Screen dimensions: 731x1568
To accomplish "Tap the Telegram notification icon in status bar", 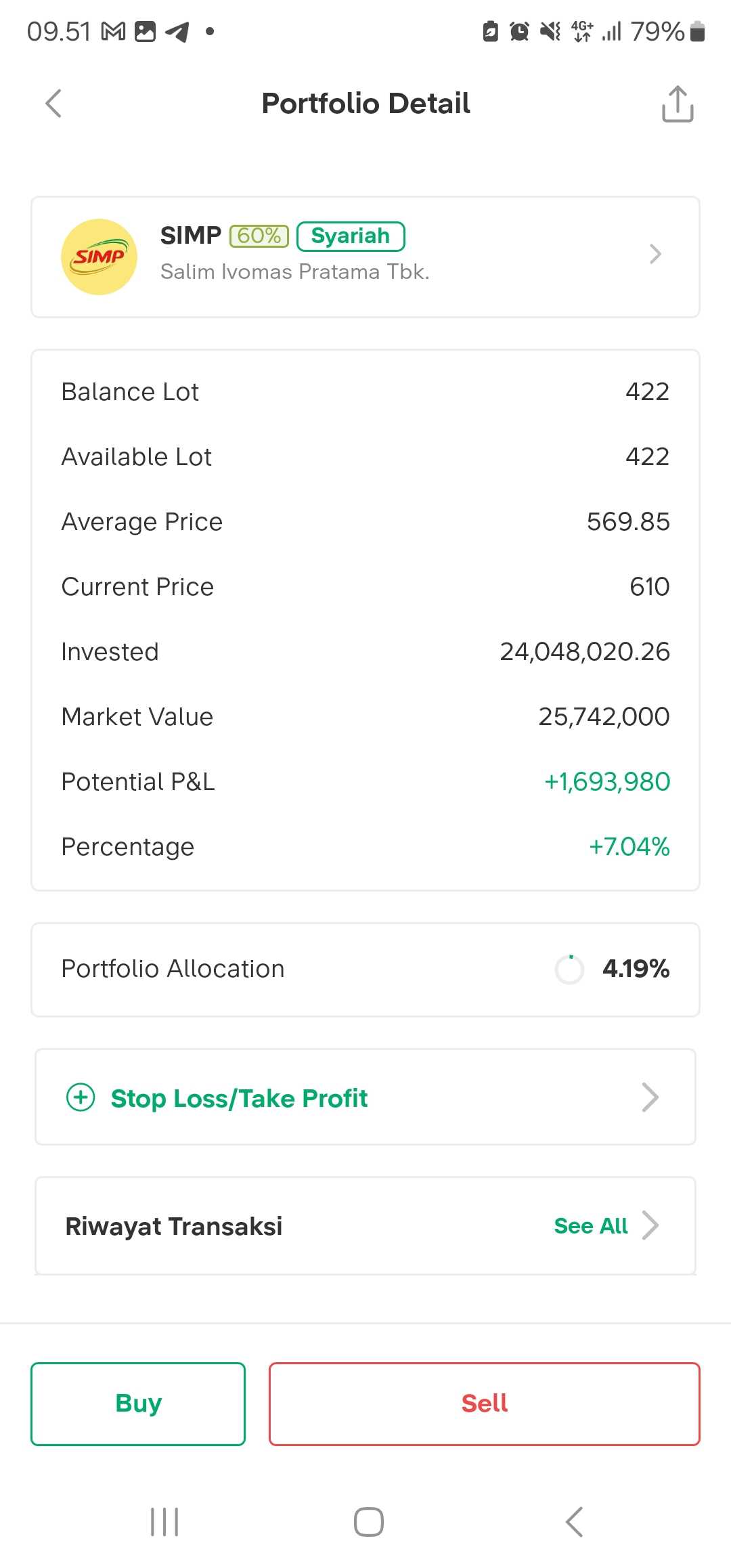I will [177, 31].
